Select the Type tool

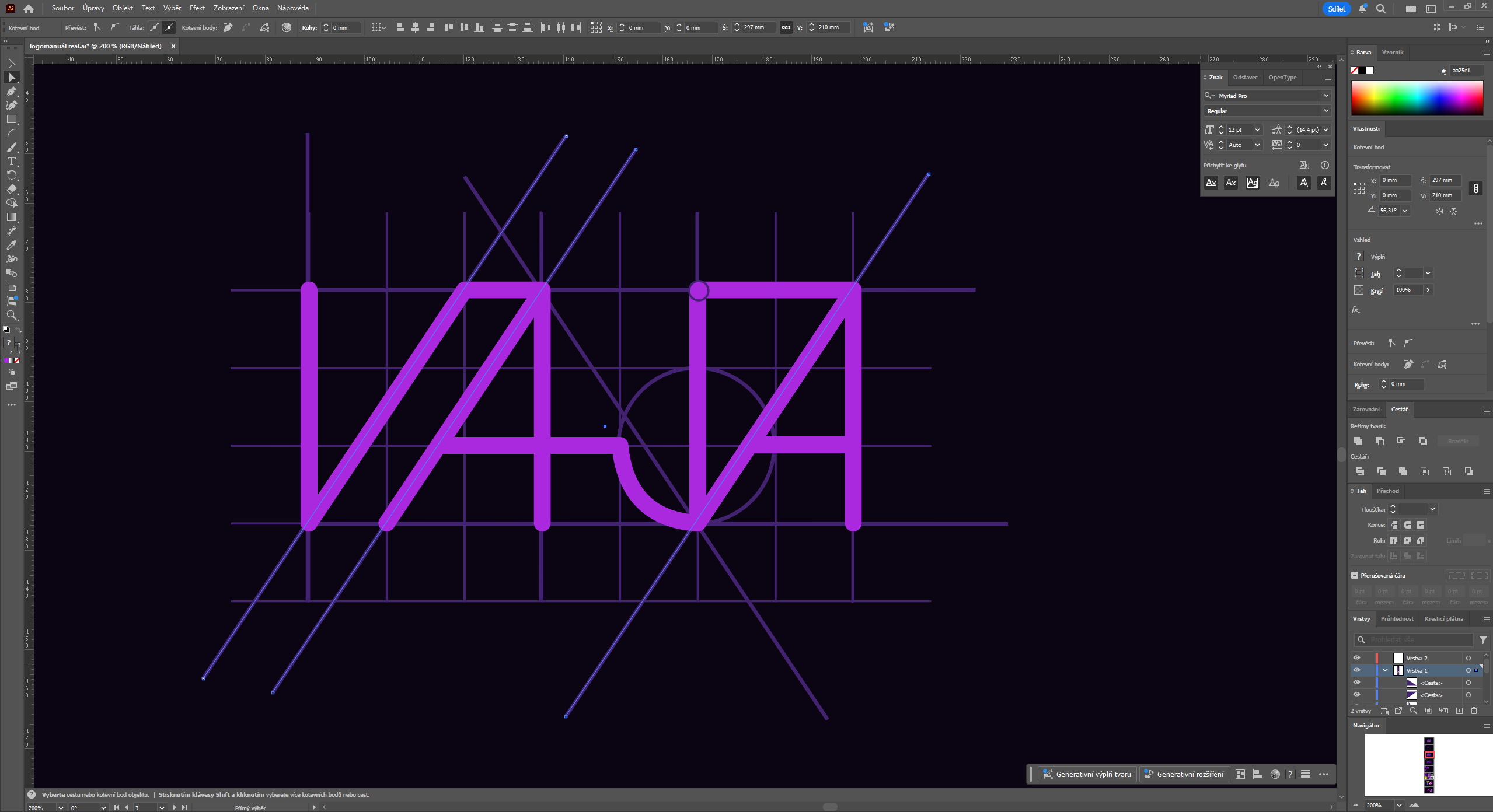click(11, 161)
